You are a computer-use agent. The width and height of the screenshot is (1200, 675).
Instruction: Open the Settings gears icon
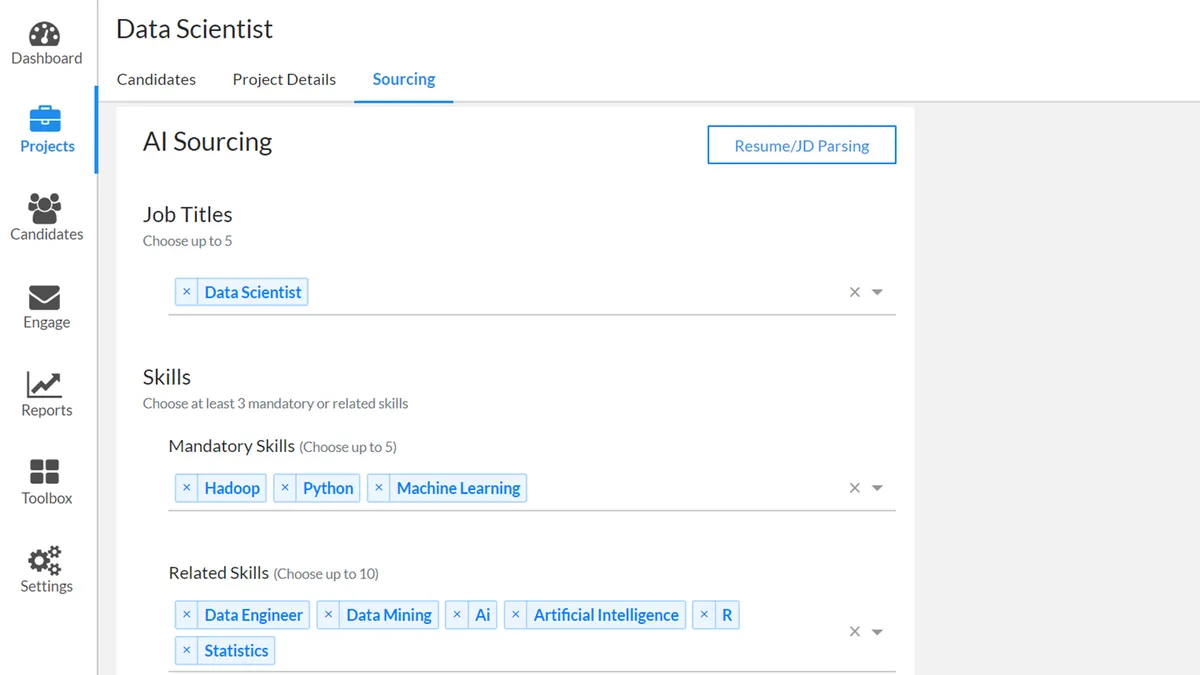[x=45, y=560]
